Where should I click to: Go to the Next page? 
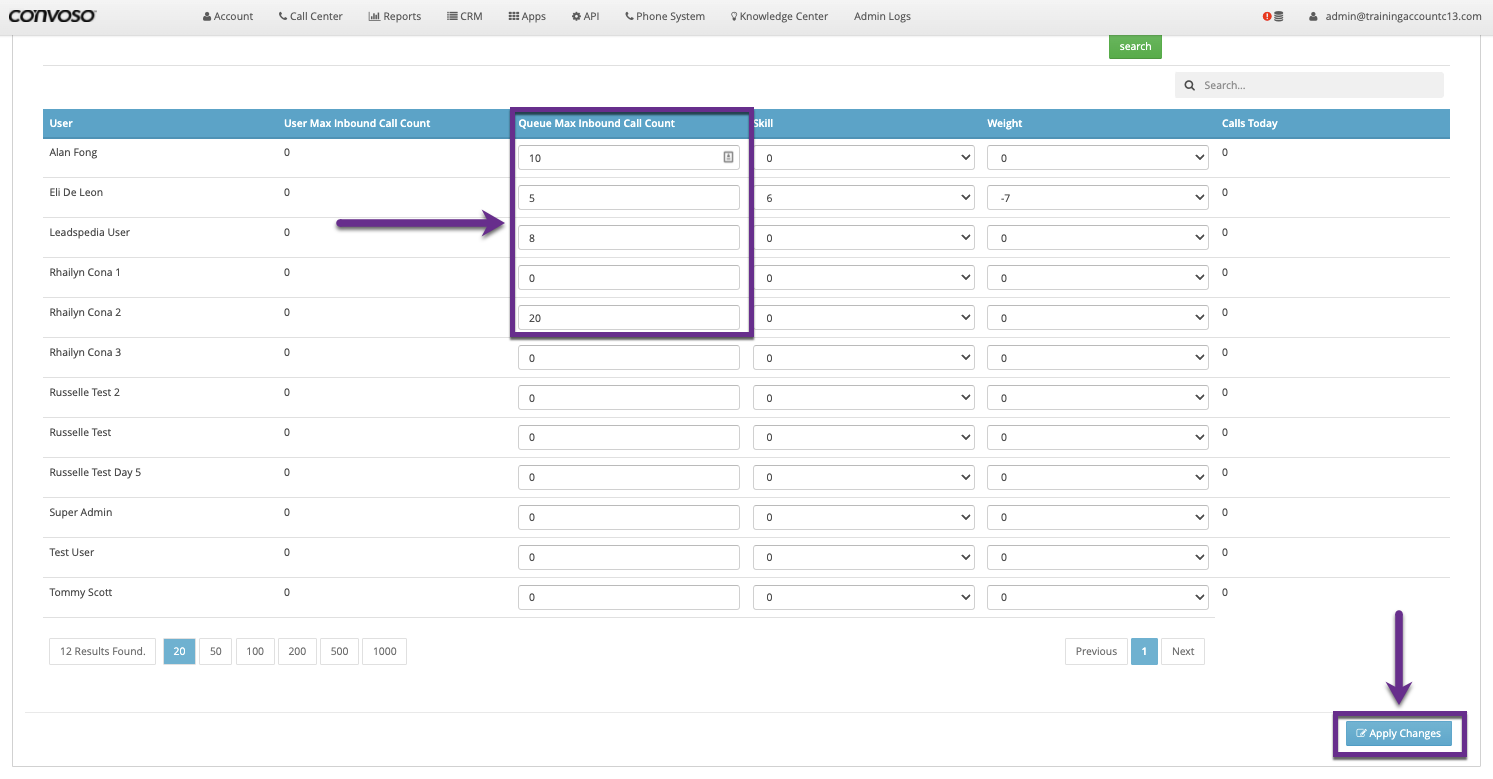[1183, 651]
